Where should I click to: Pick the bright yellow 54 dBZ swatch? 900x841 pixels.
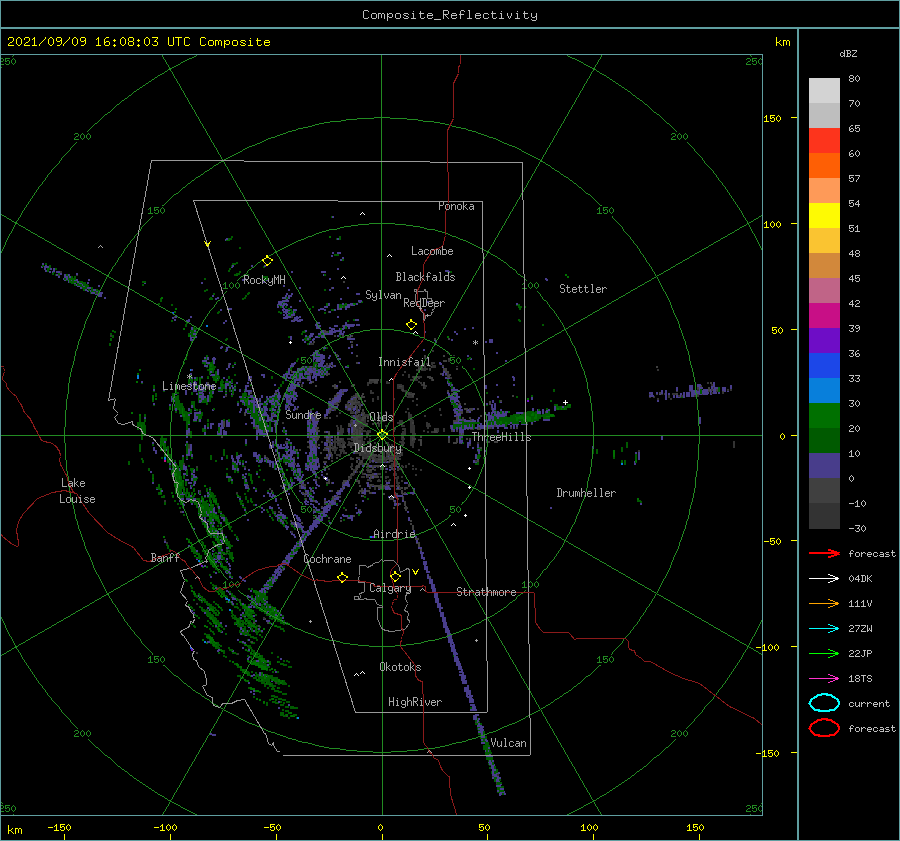tap(824, 215)
